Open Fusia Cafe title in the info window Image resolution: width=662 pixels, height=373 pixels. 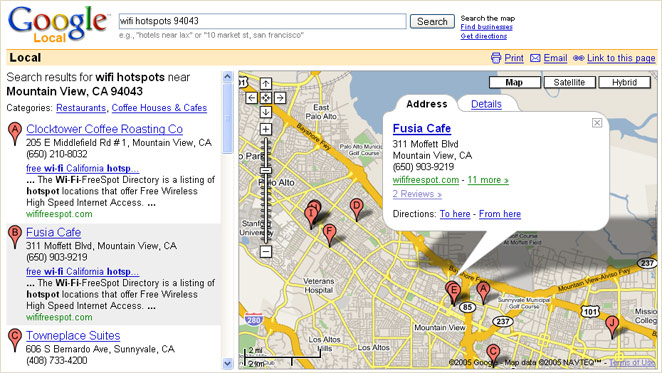(x=422, y=128)
